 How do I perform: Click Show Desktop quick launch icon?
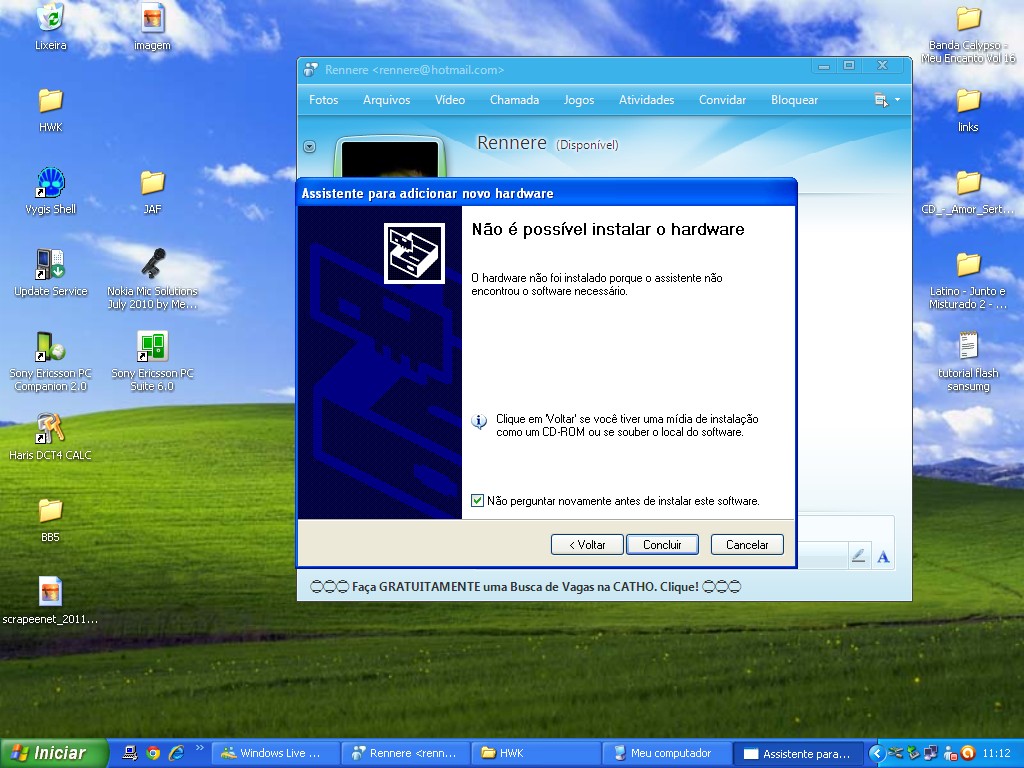pyautogui.click(x=130, y=753)
